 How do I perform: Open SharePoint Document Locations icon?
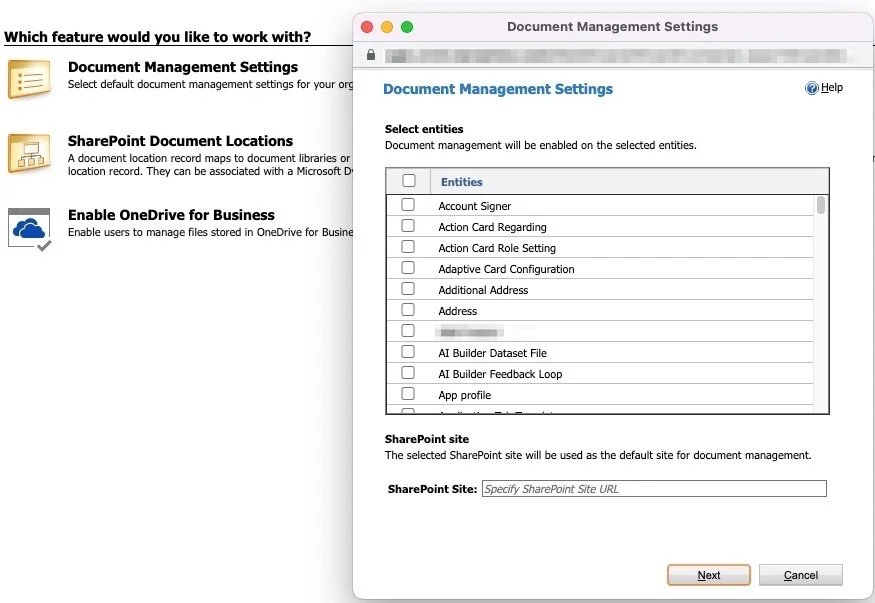[x=30, y=153]
